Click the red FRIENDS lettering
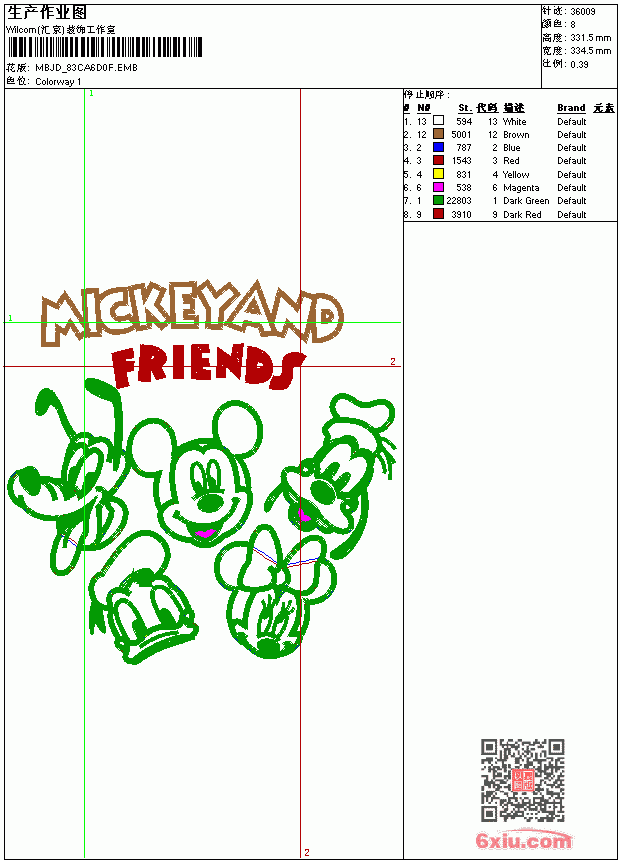 pos(207,366)
